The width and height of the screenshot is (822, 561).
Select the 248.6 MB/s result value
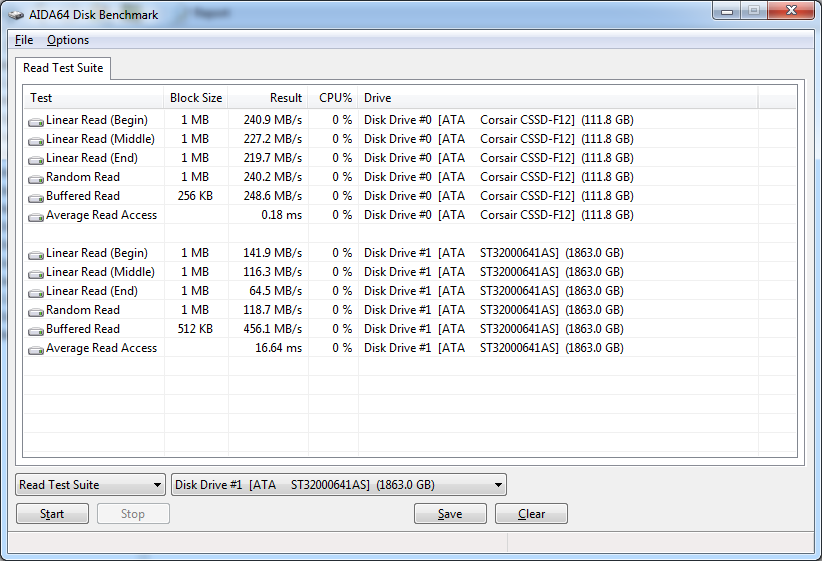click(273, 196)
